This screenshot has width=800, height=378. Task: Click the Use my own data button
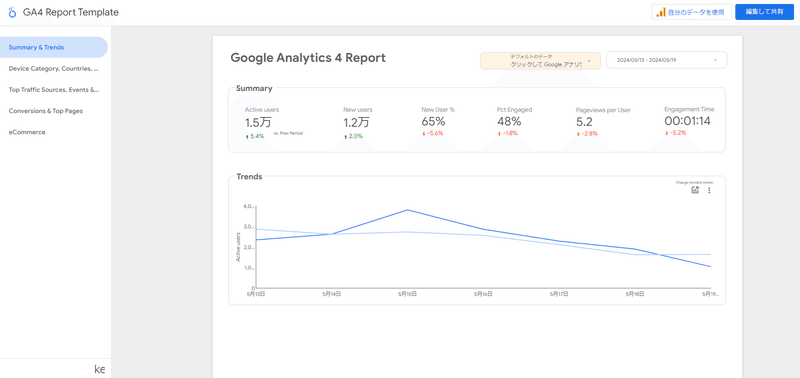point(691,12)
